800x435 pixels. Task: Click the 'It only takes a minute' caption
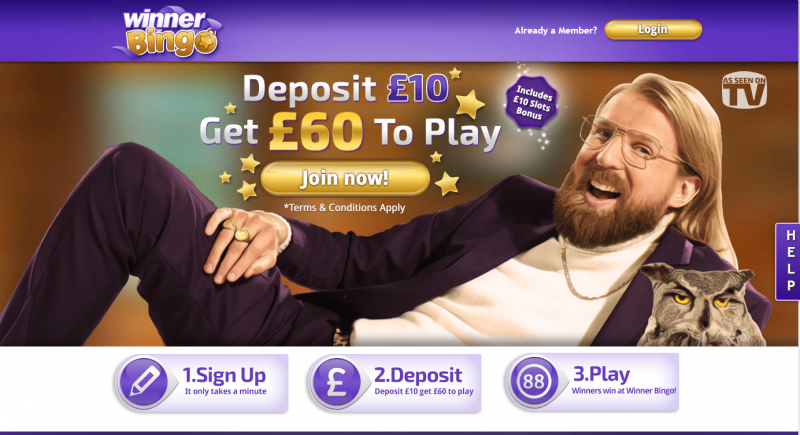tap(226, 391)
